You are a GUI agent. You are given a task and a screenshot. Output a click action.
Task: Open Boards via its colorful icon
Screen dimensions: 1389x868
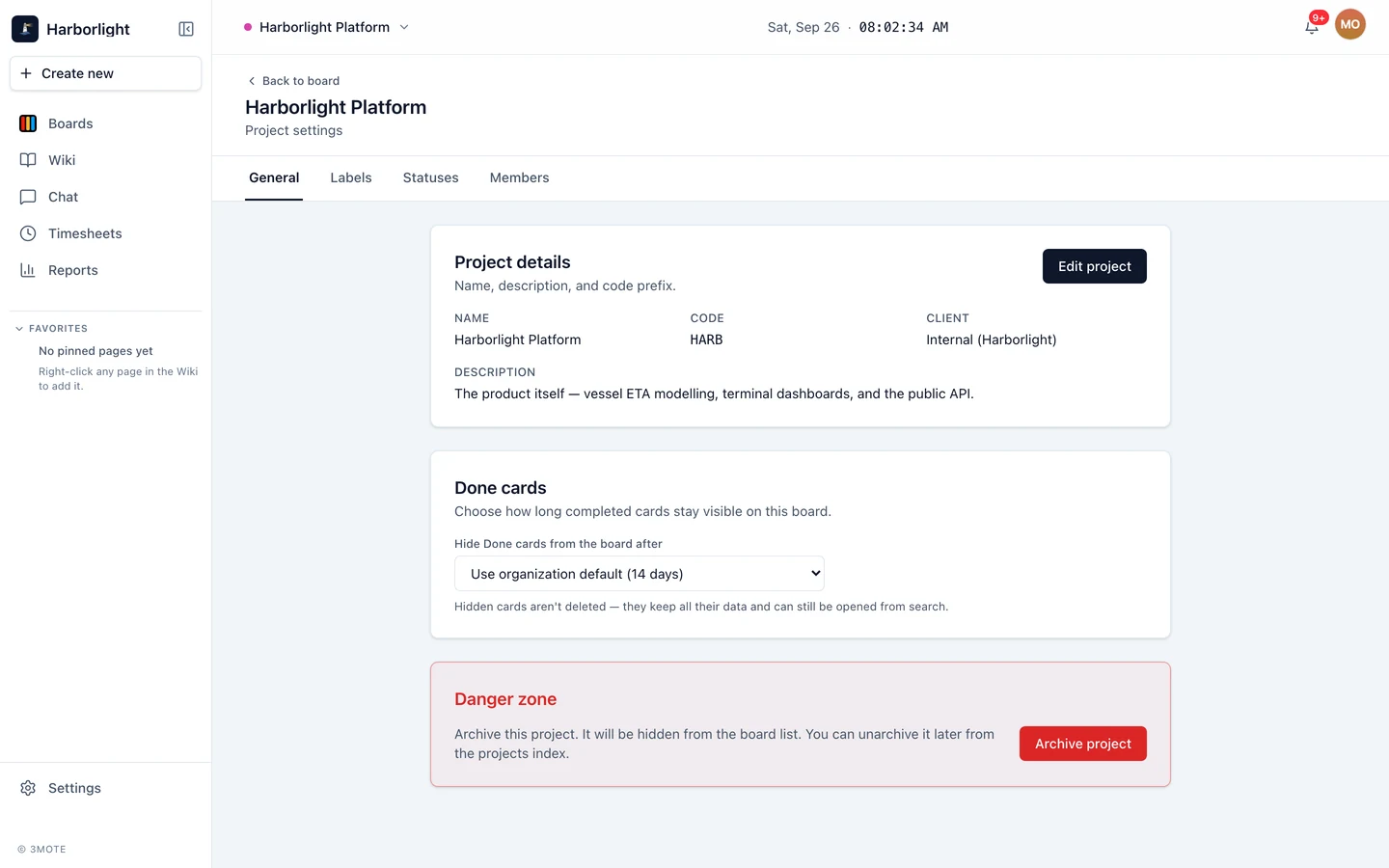28,123
